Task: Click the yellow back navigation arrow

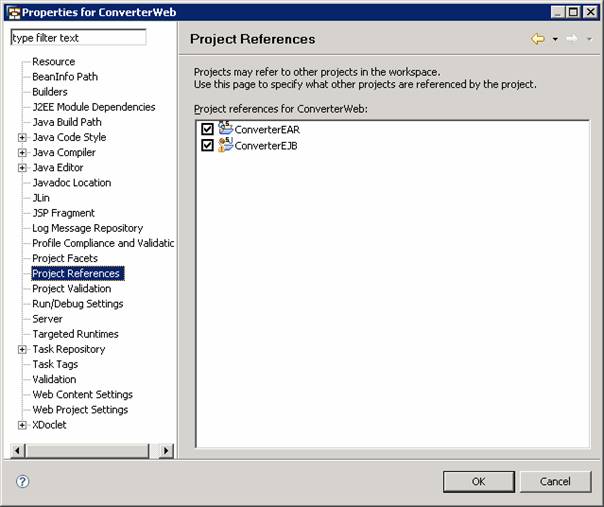Action: click(538, 39)
